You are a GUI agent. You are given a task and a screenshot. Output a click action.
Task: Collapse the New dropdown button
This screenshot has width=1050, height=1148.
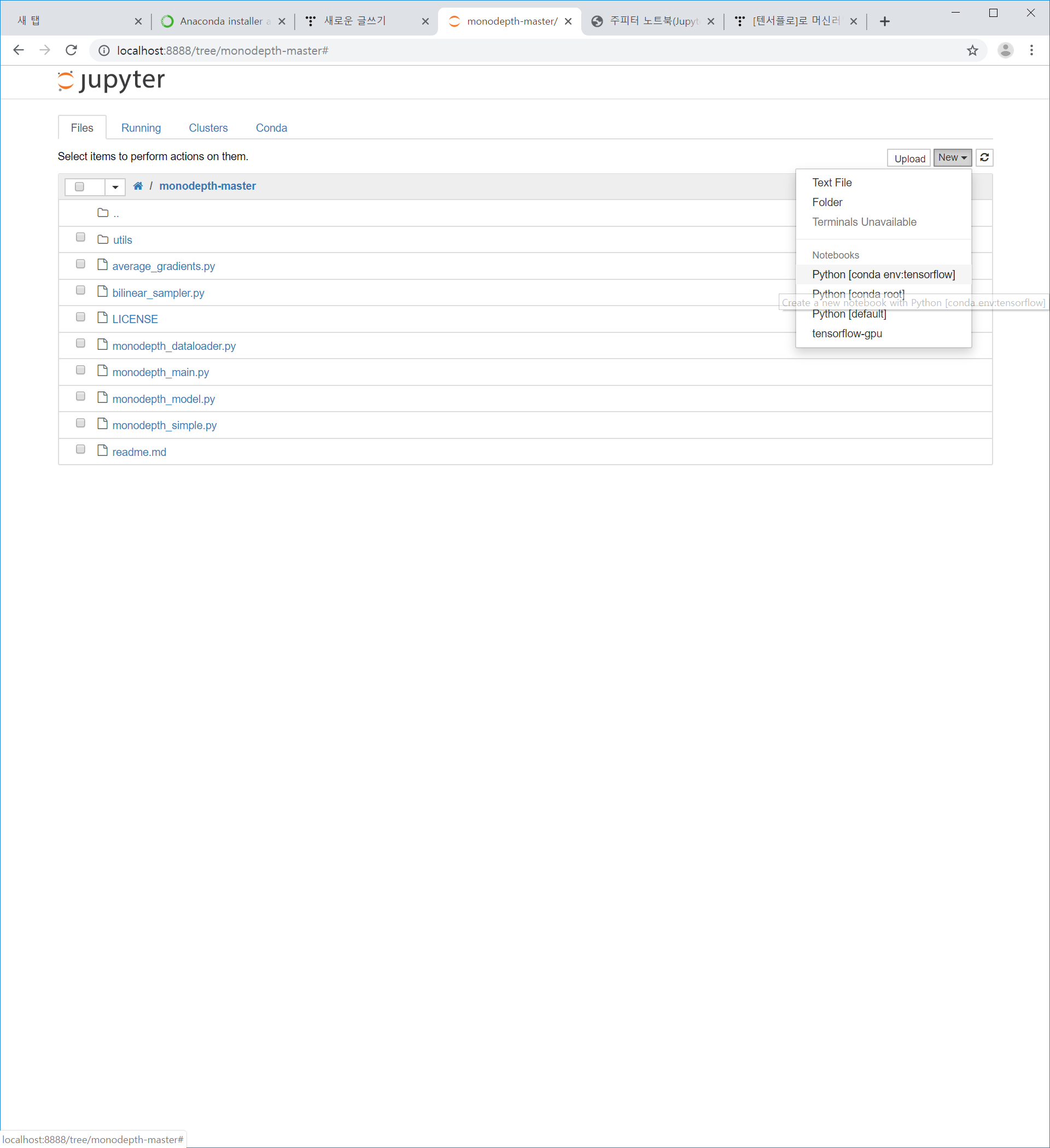952,158
